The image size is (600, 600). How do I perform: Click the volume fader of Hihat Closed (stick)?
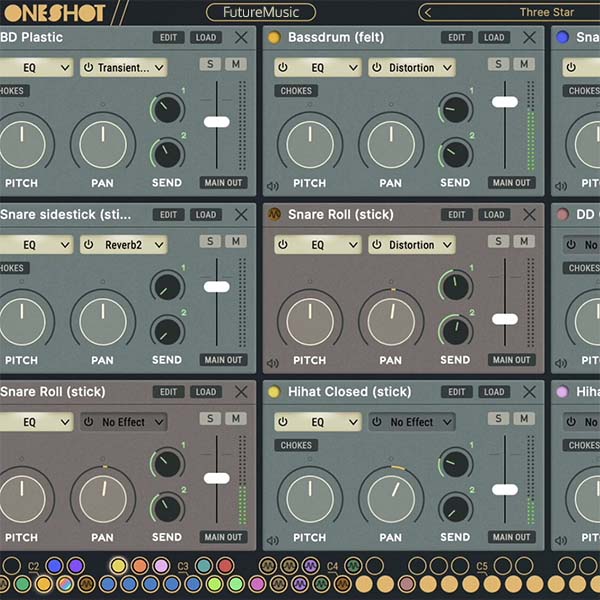point(505,489)
